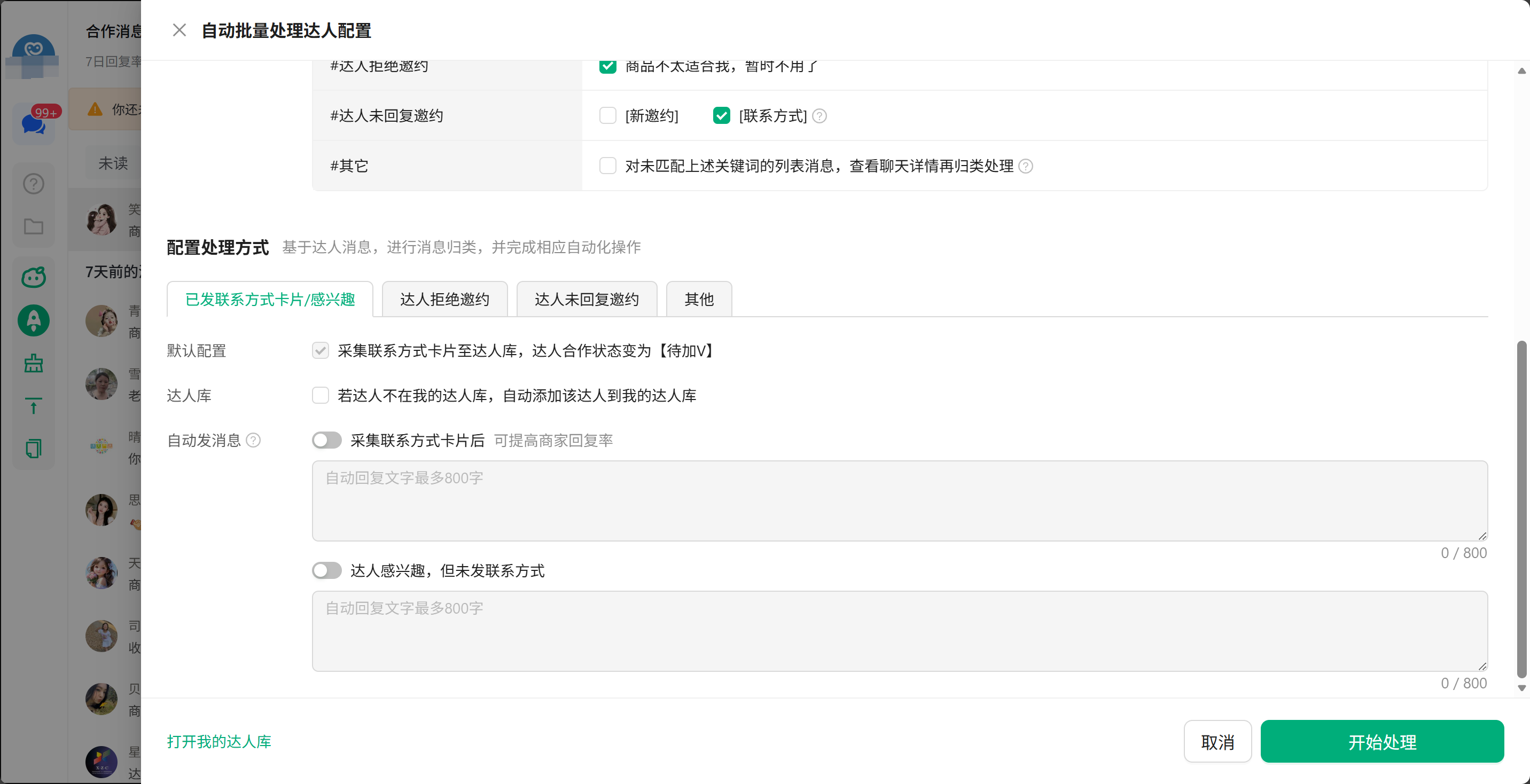Switch to the 其他 tab
Screen dimensions: 1530x784
[698, 300]
